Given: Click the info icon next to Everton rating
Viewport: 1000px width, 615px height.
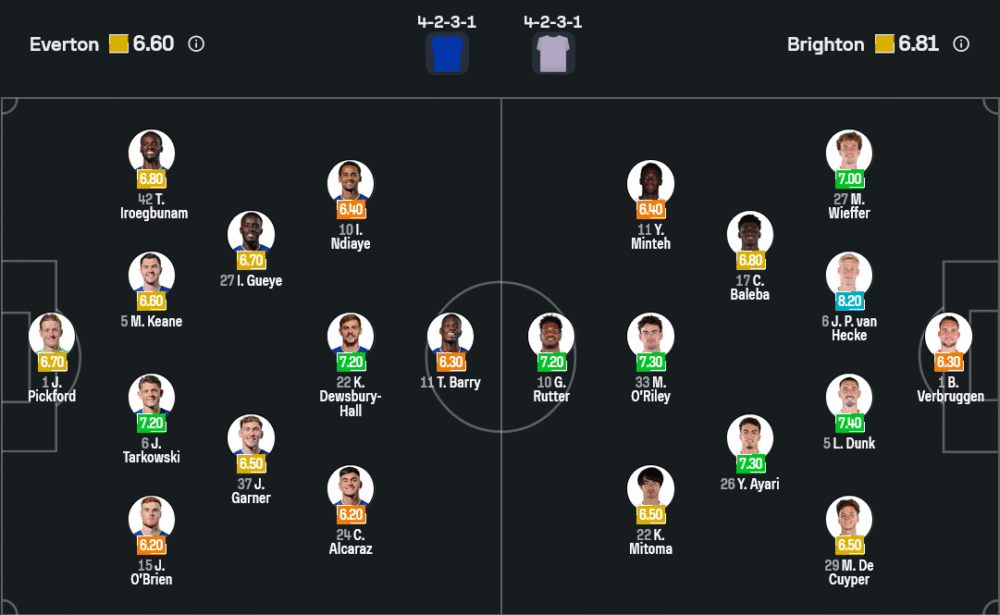Looking at the screenshot, I should point(196,44).
